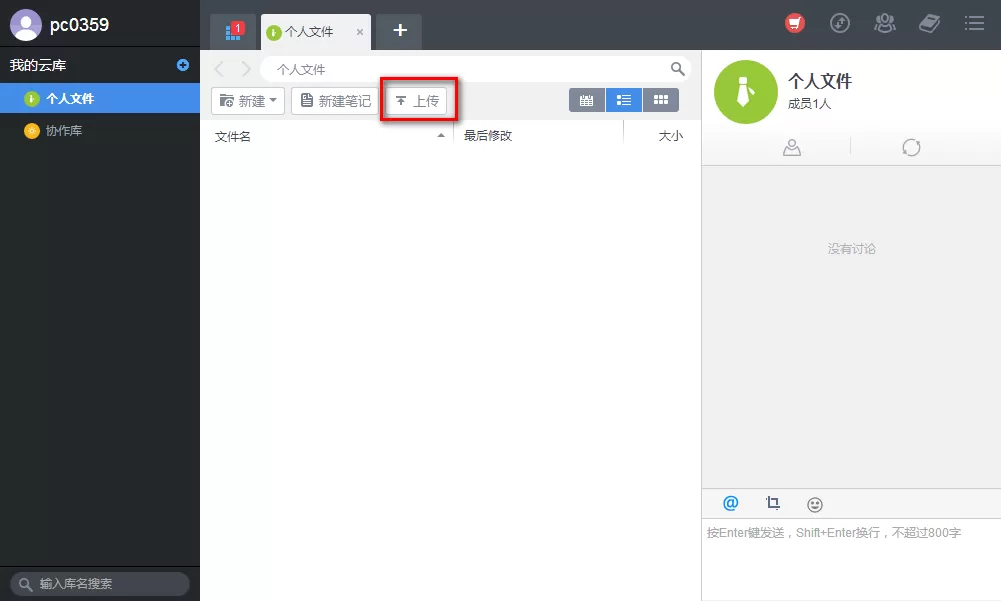This screenshot has width=1001, height=601.
Task: Toggle sort order arrow on 文件名
Action: [440, 135]
